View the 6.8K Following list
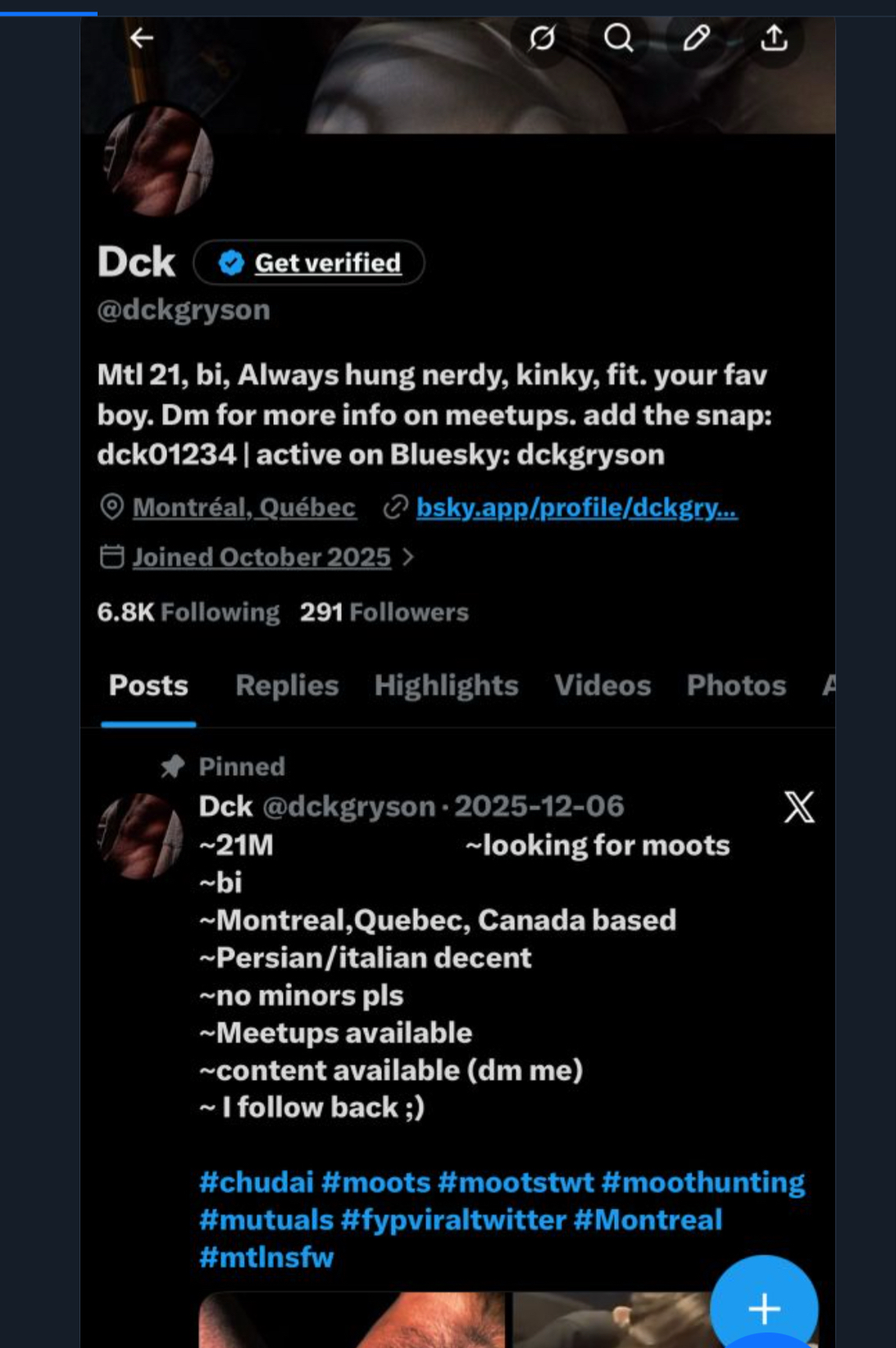The image size is (896, 1348). point(188,613)
